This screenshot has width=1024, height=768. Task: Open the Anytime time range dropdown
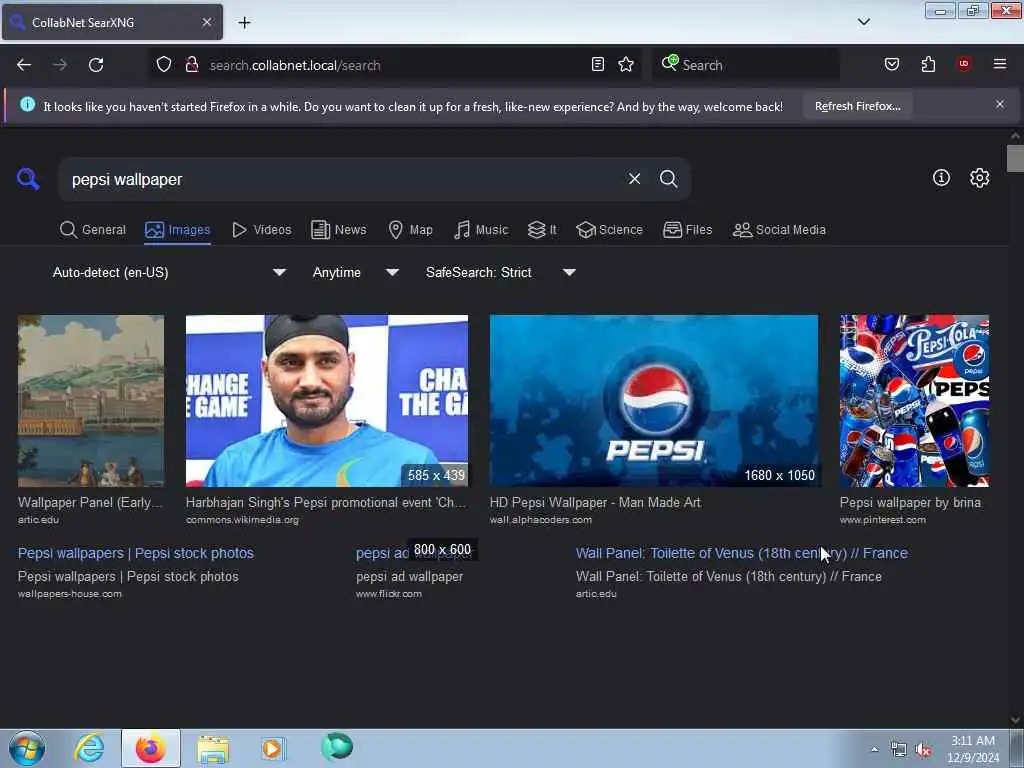356,272
